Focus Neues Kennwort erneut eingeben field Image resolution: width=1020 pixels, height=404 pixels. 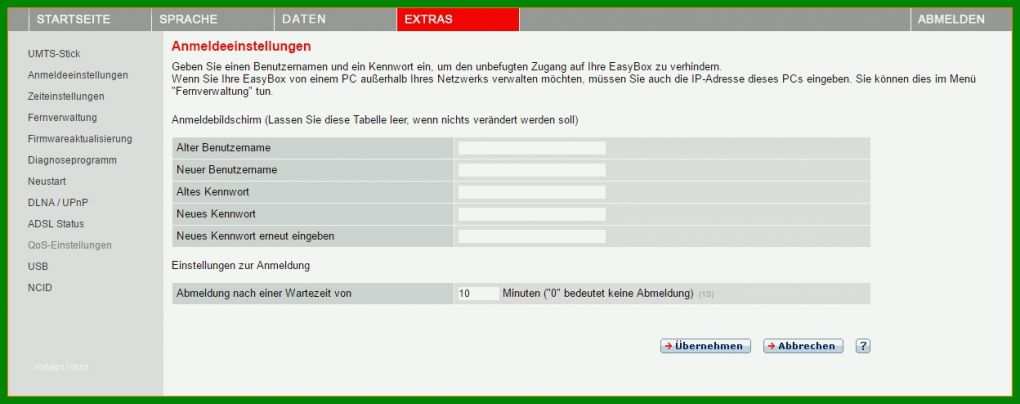coord(531,236)
